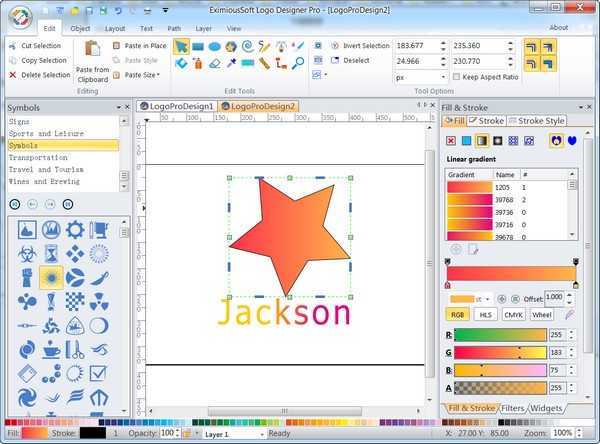Image resolution: width=600 pixels, height=444 pixels.
Task: Open the gradient stop dropdown
Action: 488,299
